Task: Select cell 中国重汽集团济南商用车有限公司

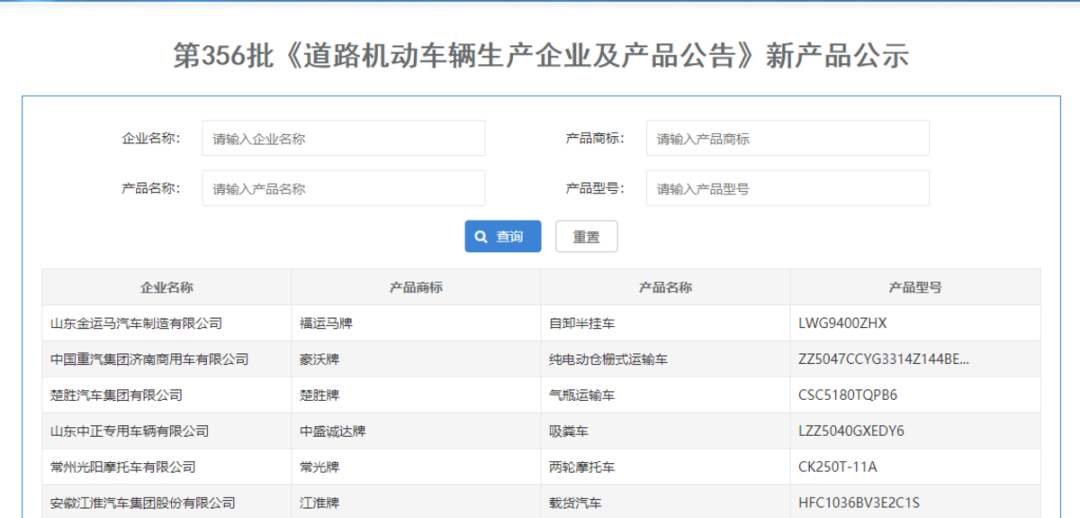Action: [167, 359]
